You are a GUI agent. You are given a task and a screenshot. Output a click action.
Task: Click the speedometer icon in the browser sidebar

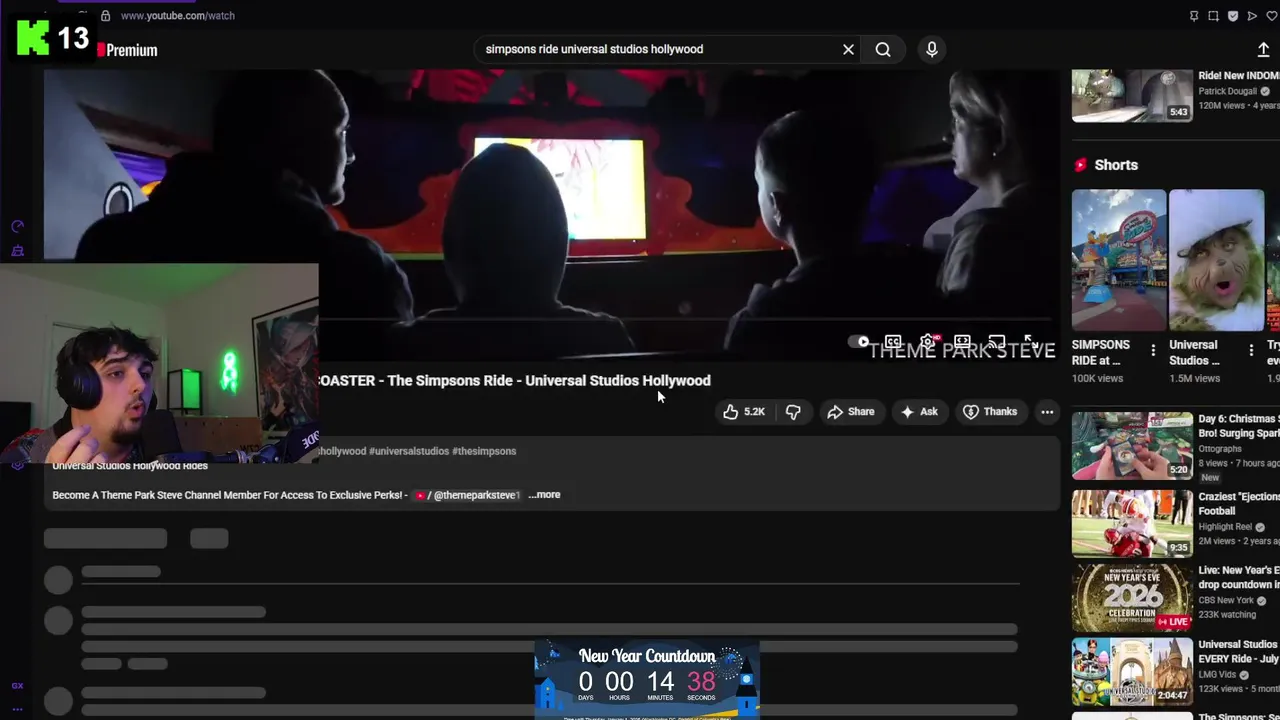tap(17, 227)
